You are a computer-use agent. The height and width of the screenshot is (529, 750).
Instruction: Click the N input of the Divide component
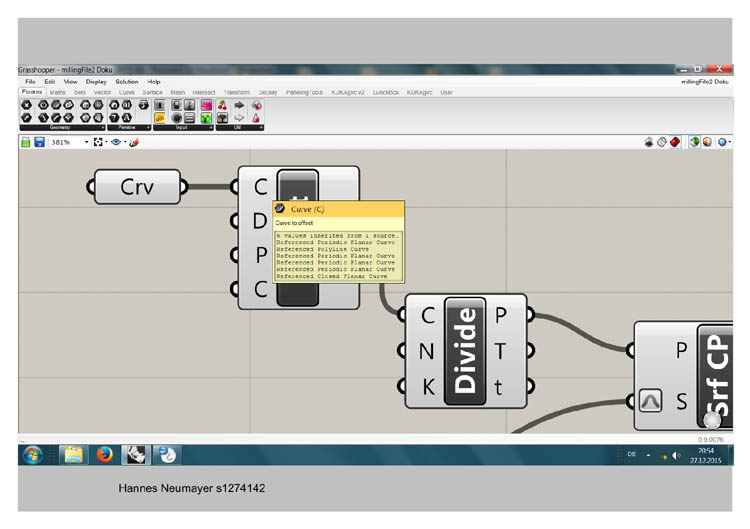(427, 351)
